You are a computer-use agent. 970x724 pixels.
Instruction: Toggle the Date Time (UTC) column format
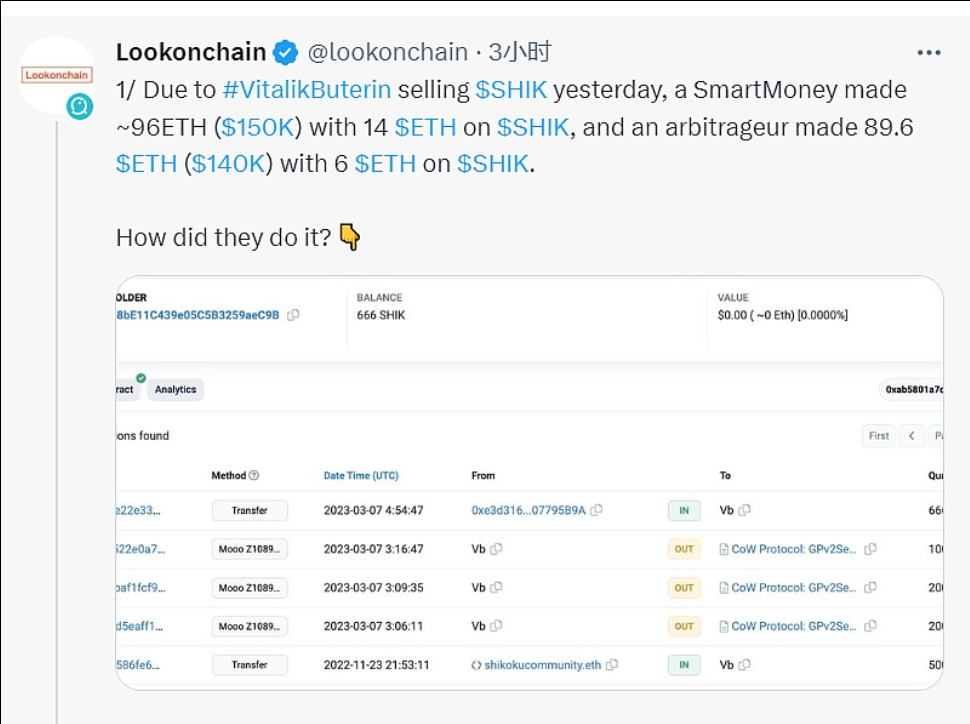(x=361, y=476)
